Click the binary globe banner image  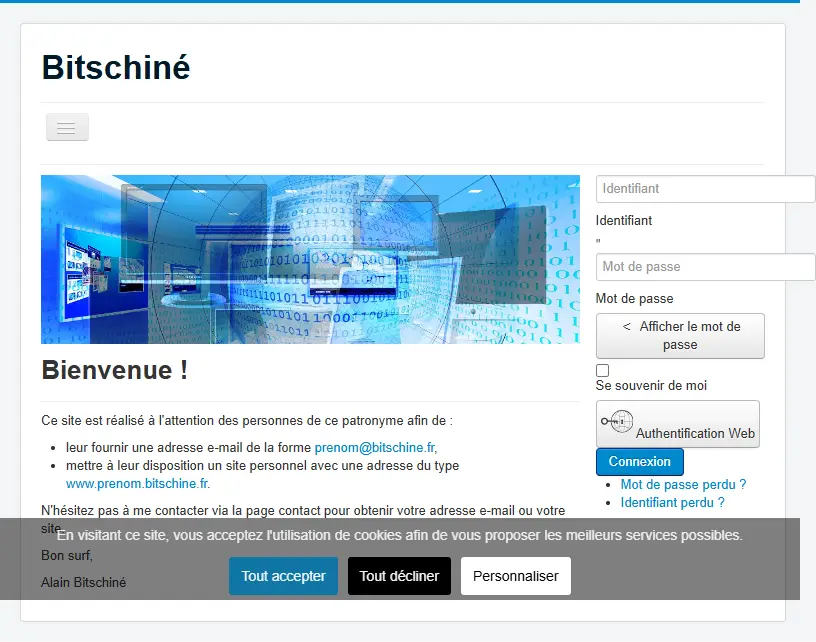(310, 259)
